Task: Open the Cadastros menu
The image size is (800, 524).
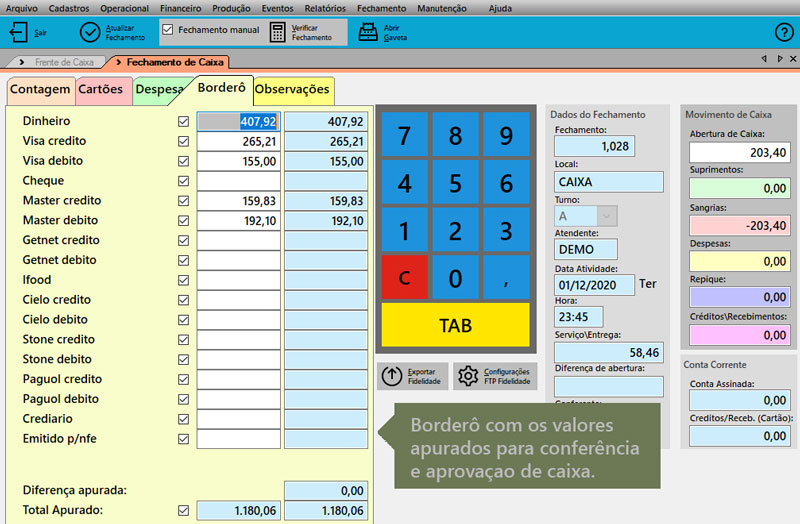Action: click(x=69, y=8)
